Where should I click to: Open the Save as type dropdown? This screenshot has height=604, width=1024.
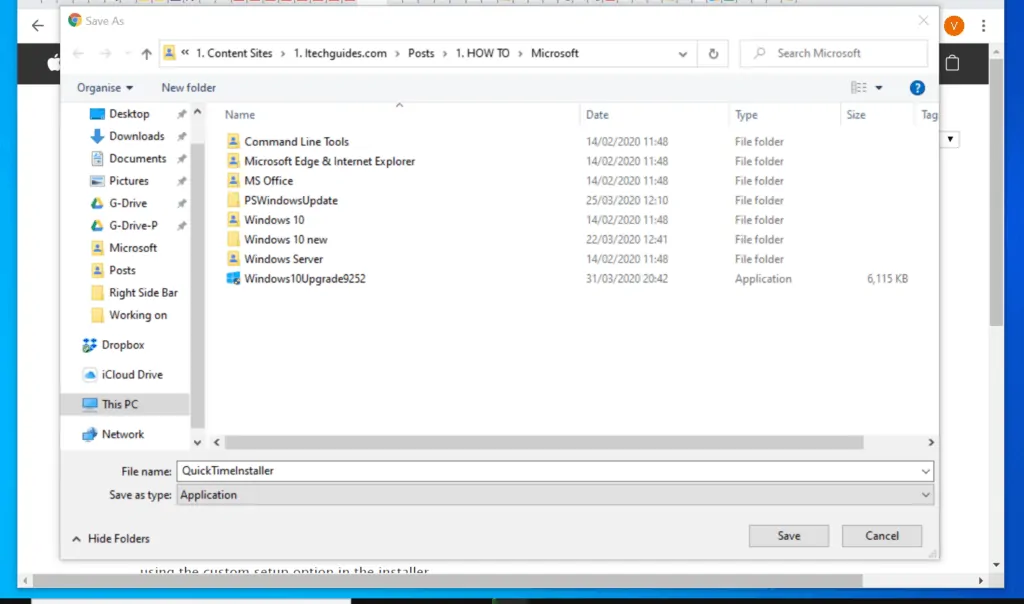tap(555, 495)
